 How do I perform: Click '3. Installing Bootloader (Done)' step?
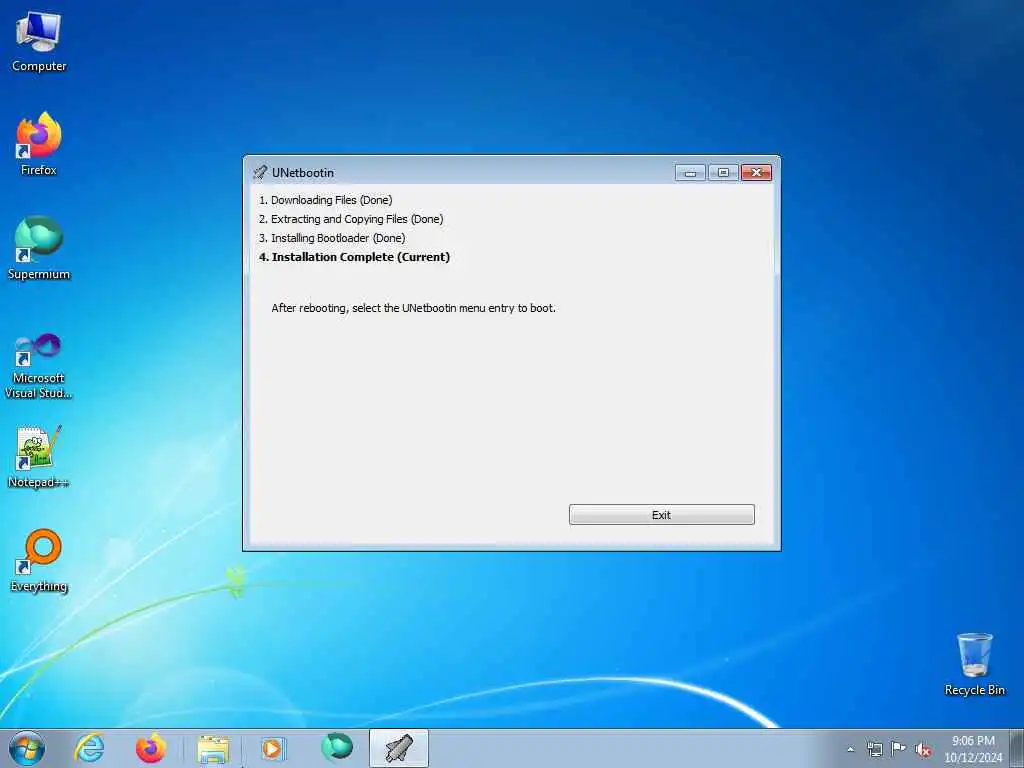[332, 238]
